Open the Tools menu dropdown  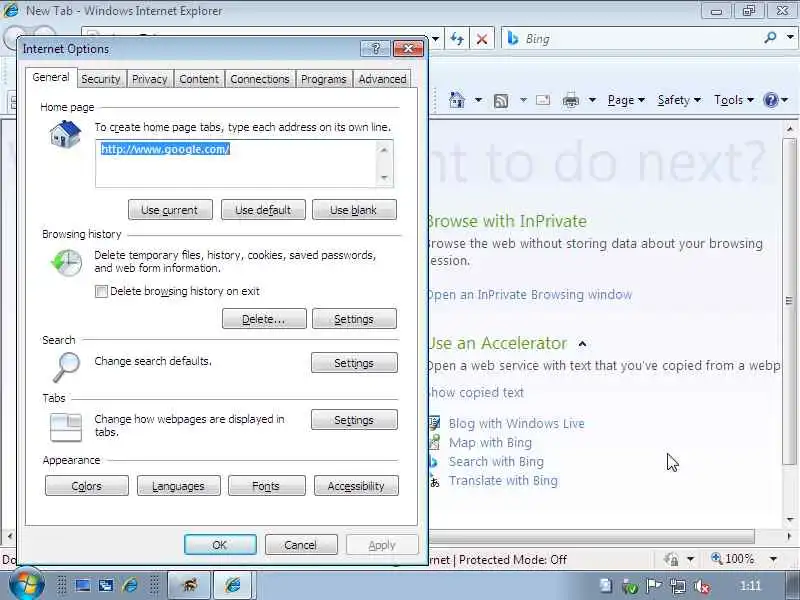(x=734, y=100)
